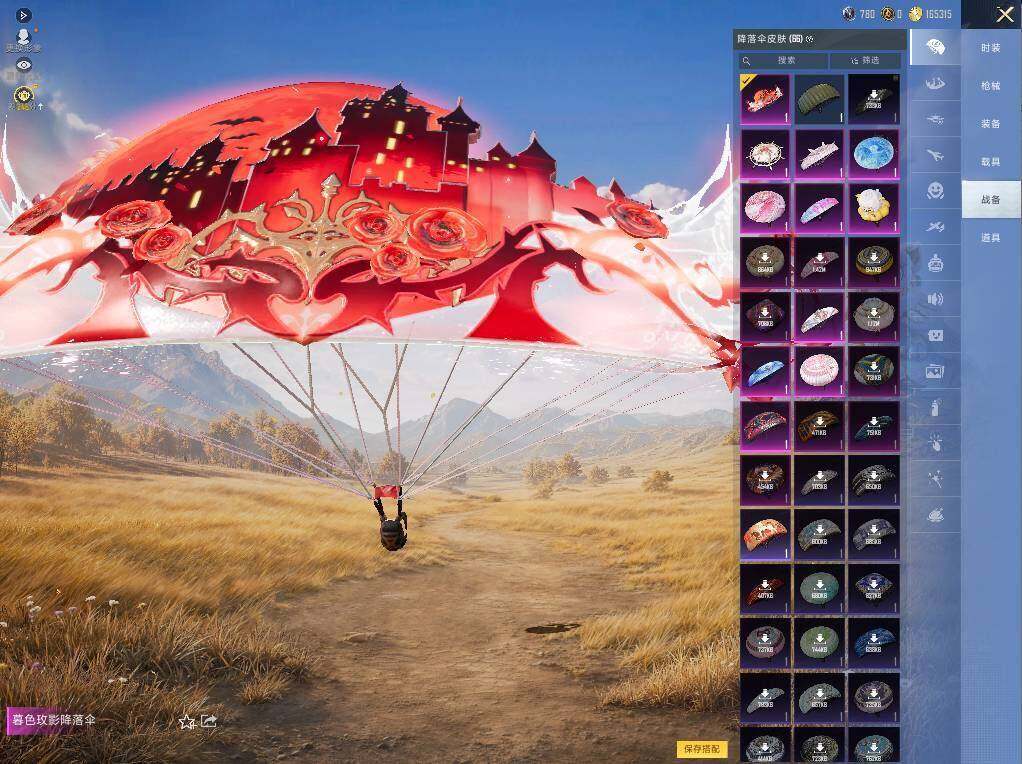1022x764 pixels.
Task: Close the inventory with the X button
Action: tap(1004, 14)
